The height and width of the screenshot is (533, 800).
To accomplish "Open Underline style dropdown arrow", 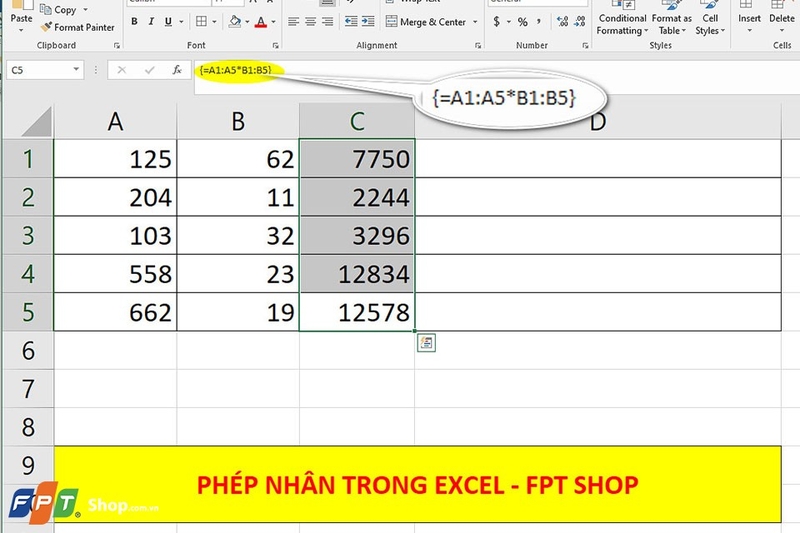I will coord(181,21).
